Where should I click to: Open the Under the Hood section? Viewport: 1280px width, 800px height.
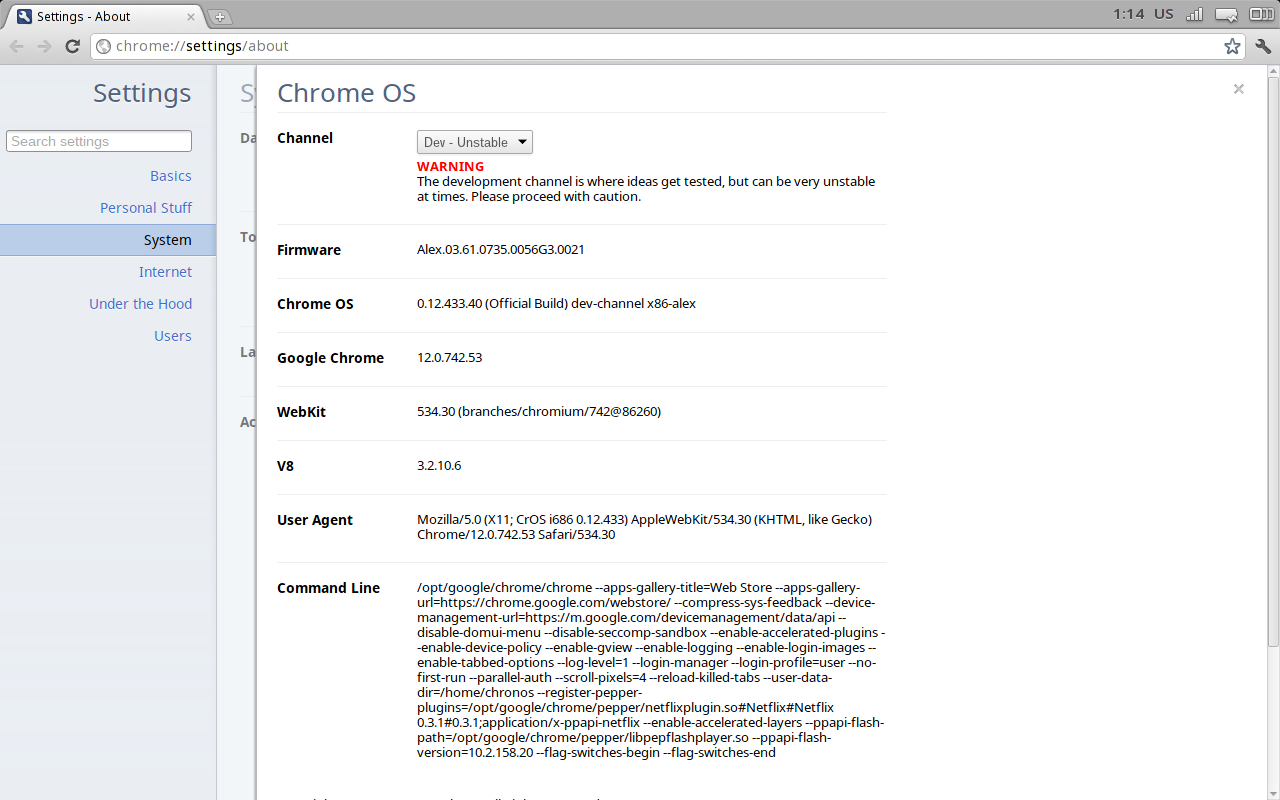pyautogui.click(x=140, y=304)
